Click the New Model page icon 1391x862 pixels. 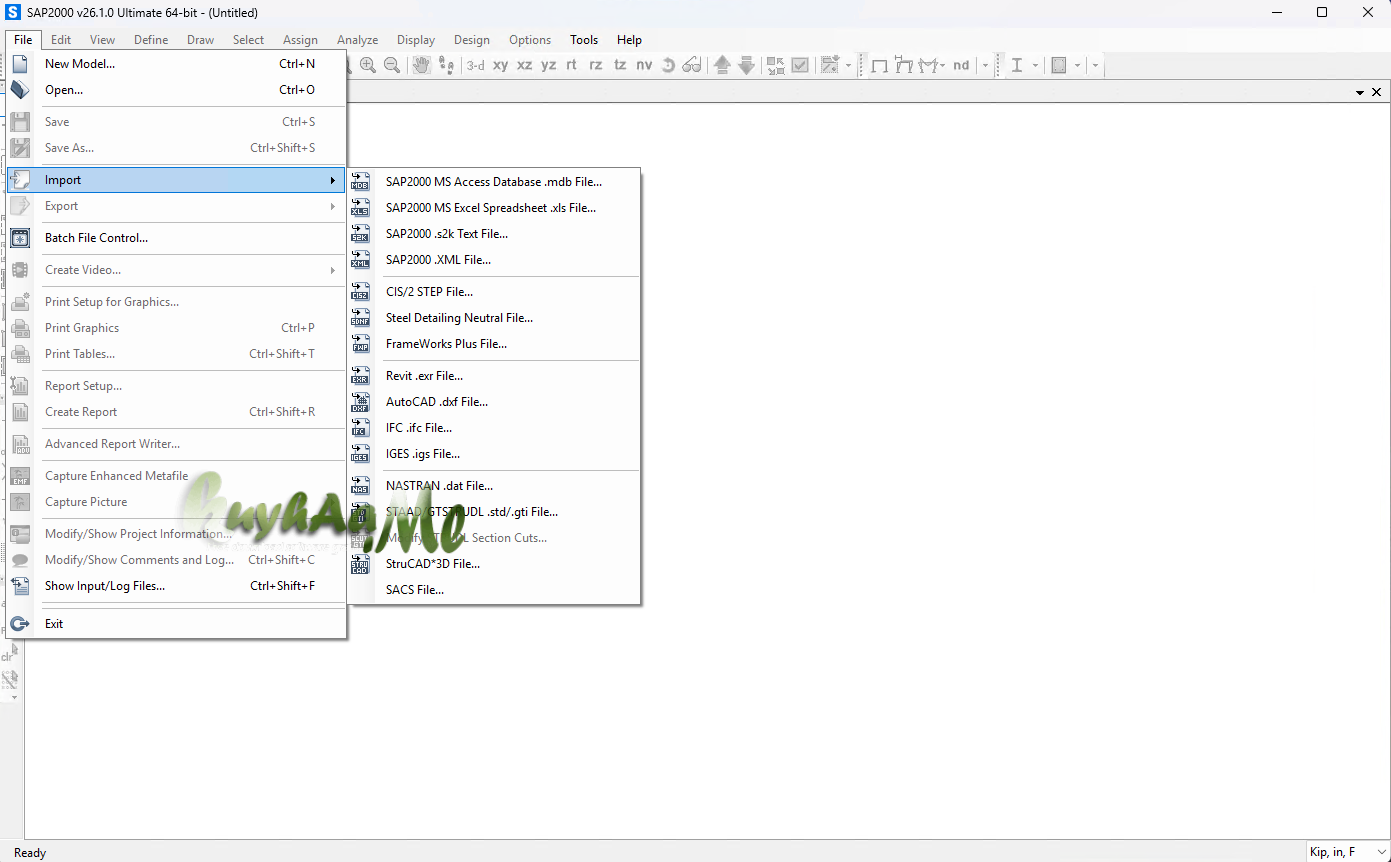20,64
